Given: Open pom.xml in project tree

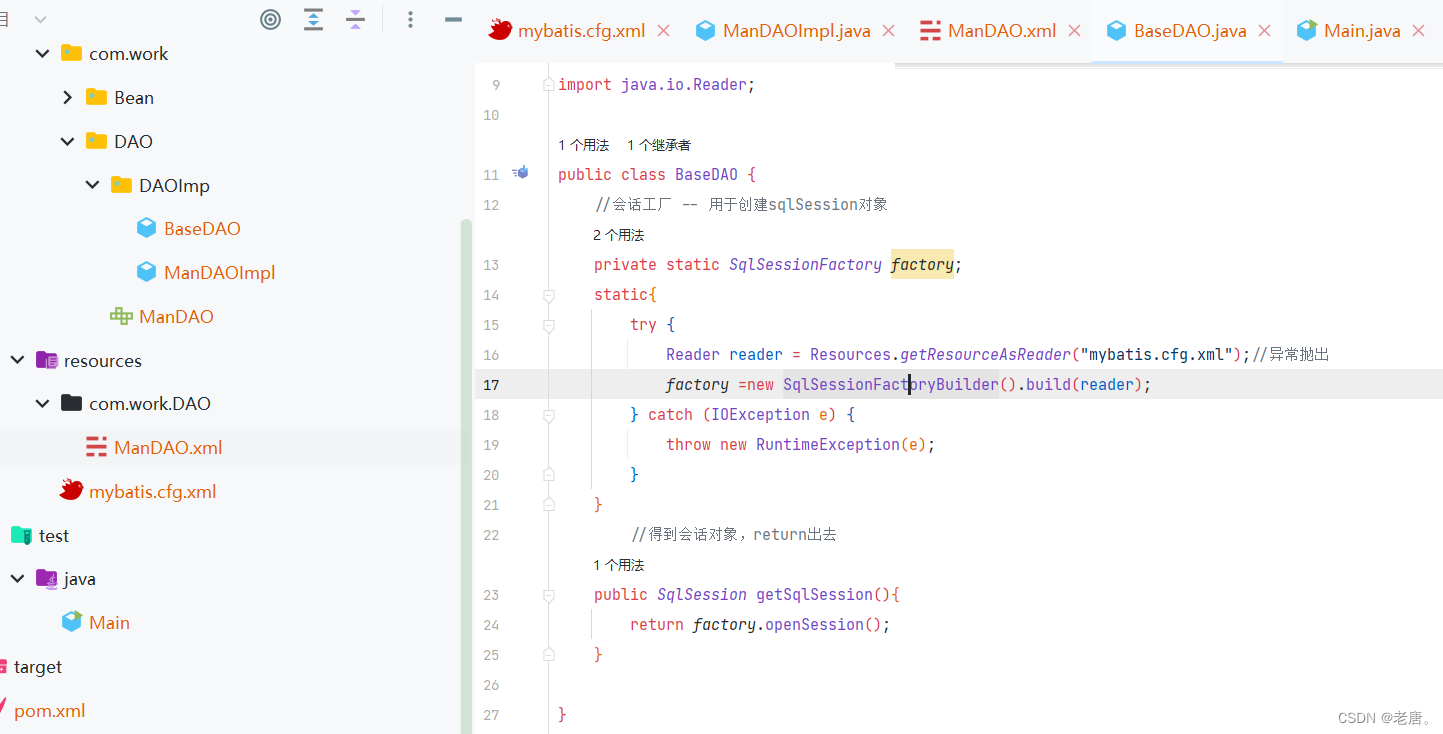Looking at the screenshot, I should (49, 711).
